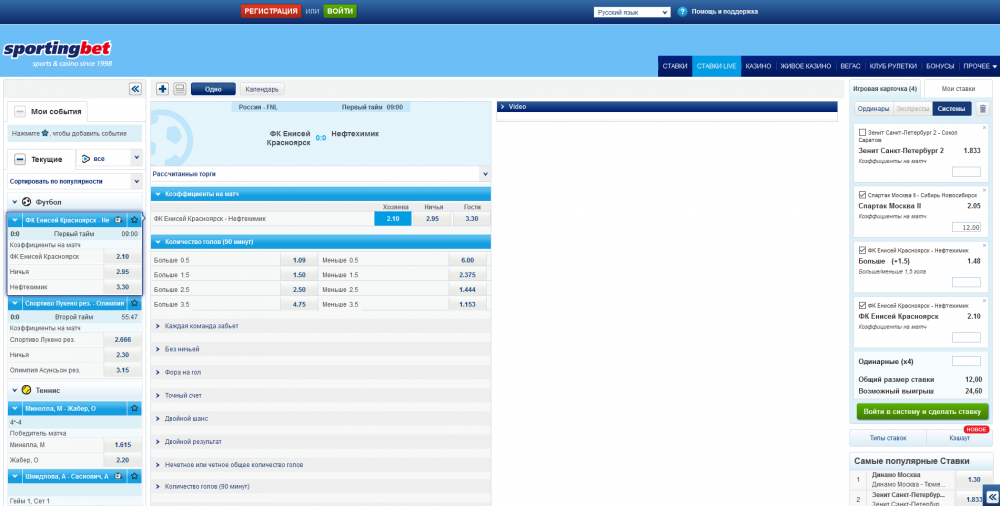Click stake input for Зенит Санкт-Петербург 2
The height and width of the screenshot is (506, 1000).
coord(966,172)
